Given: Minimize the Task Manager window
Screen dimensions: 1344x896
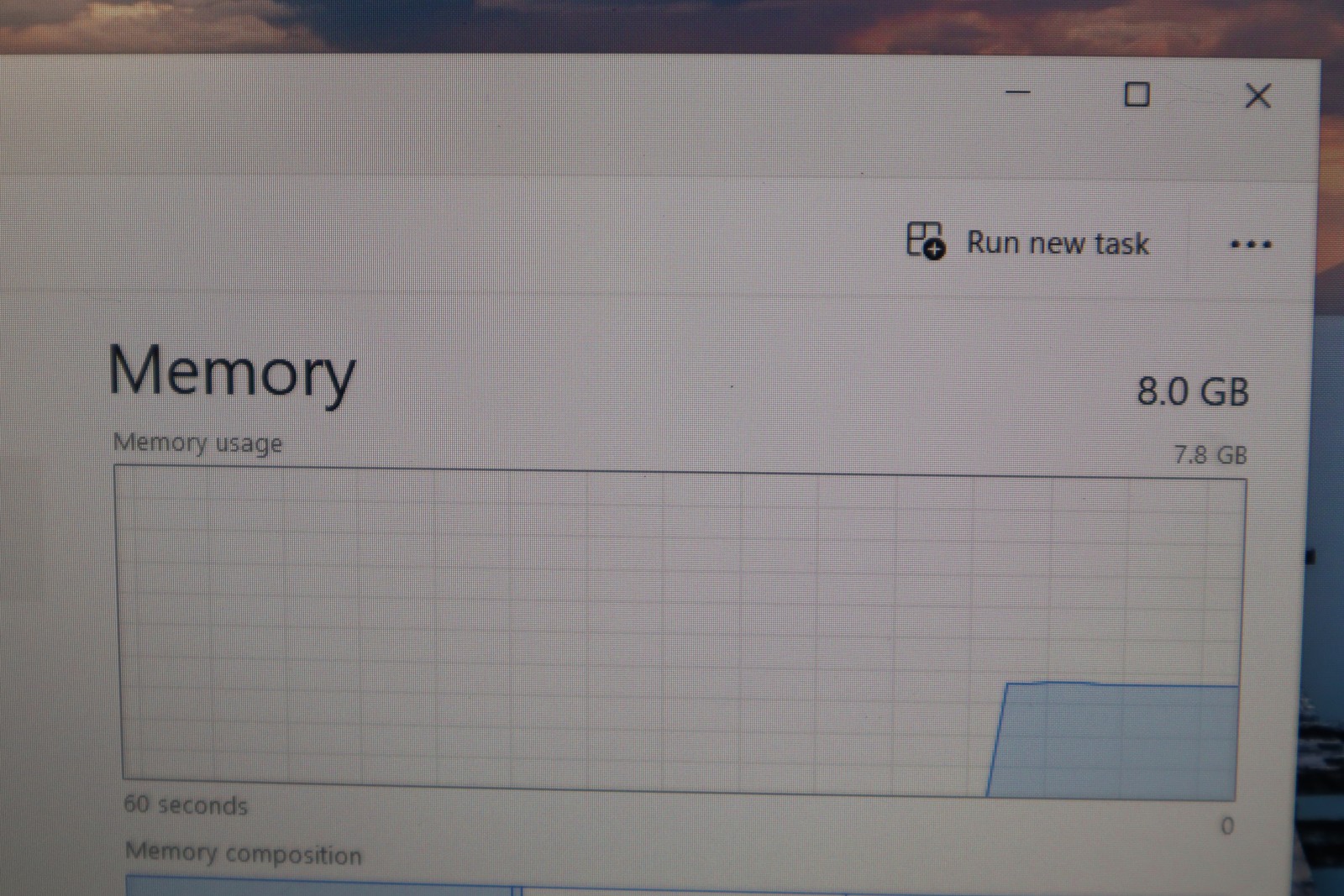Looking at the screenshot, I should pos(1018,92).
